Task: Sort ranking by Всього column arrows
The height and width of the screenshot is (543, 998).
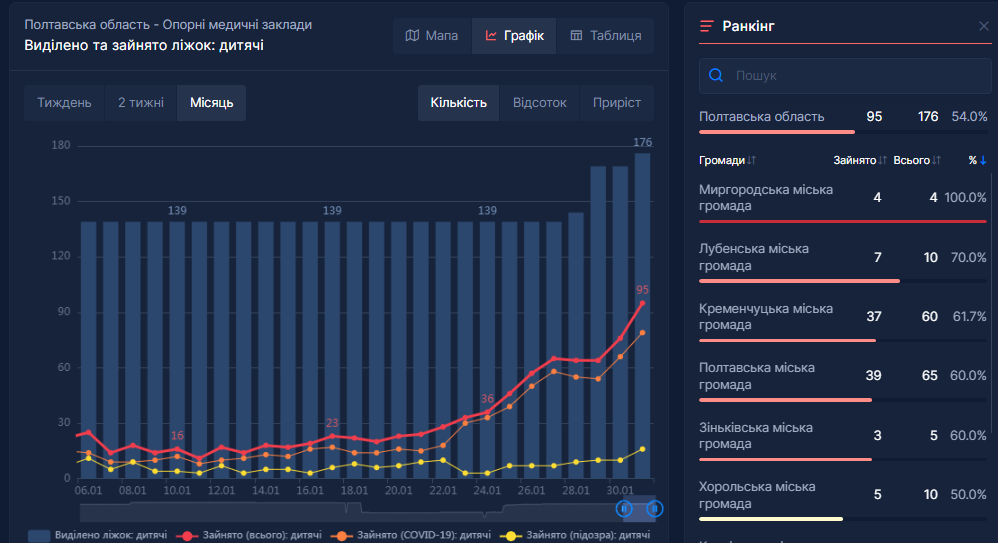Action: (x=937, y=161)
